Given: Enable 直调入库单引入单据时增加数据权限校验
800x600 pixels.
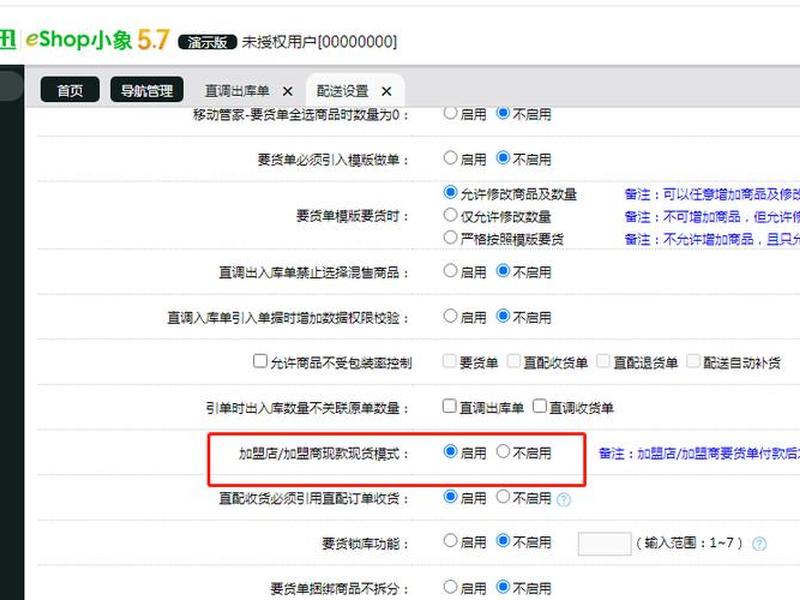Looking at the screenshot, I should click(450, 316).
